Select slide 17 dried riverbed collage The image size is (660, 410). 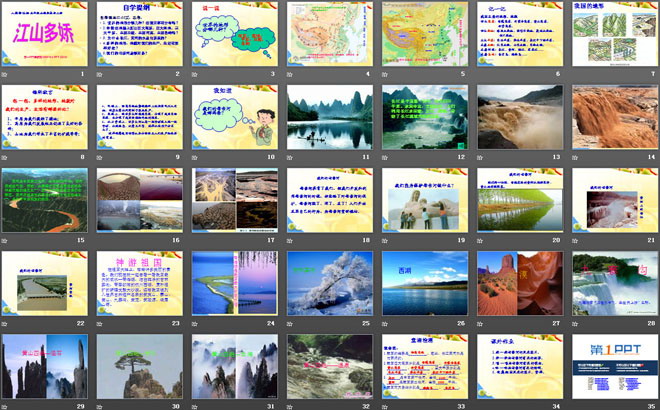point(235,200)
